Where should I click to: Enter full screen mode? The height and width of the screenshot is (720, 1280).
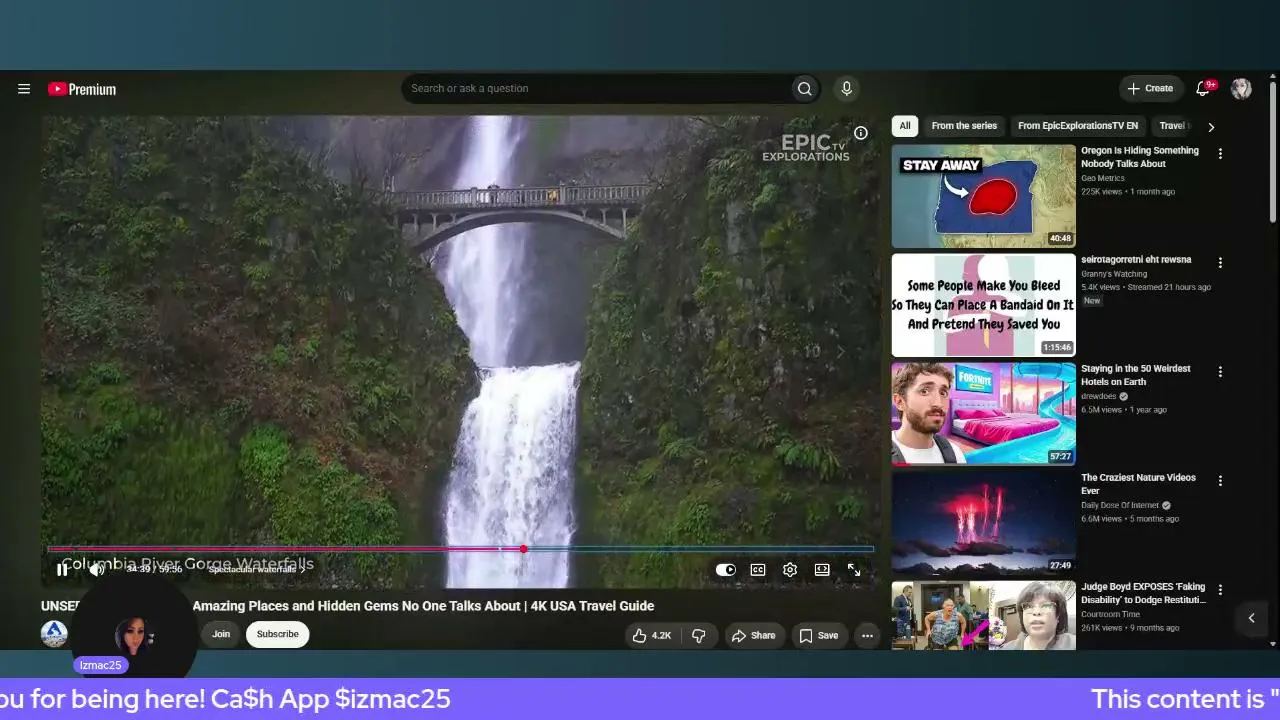(x=854, y=570)
